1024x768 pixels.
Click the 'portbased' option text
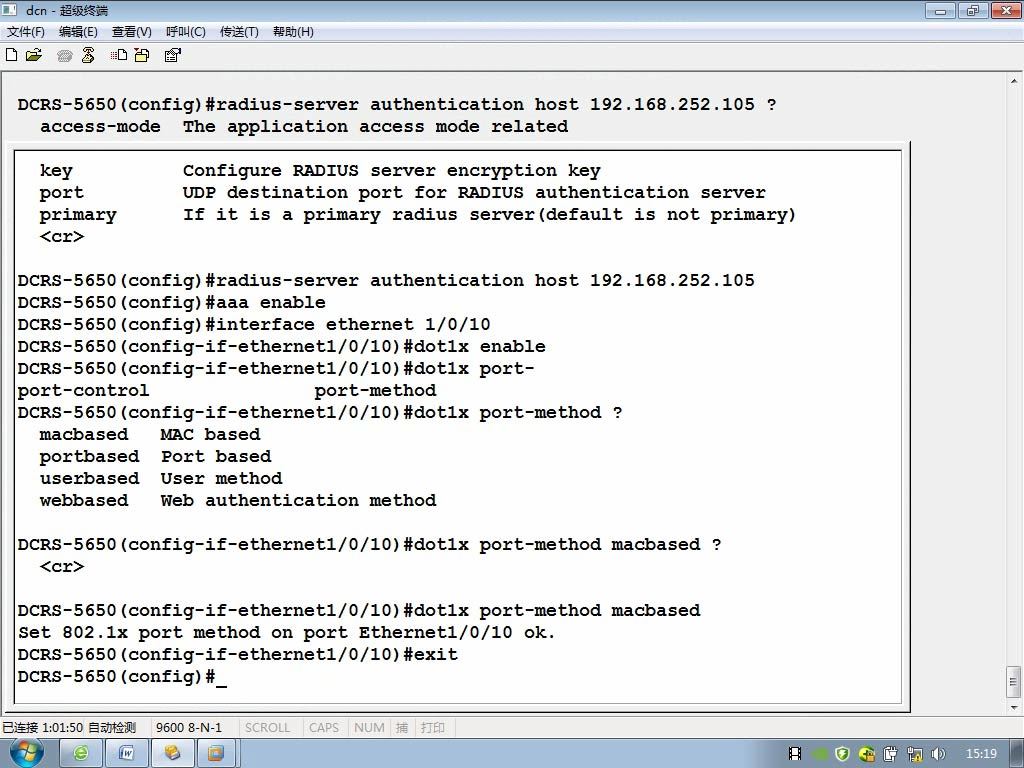[89, 456]
